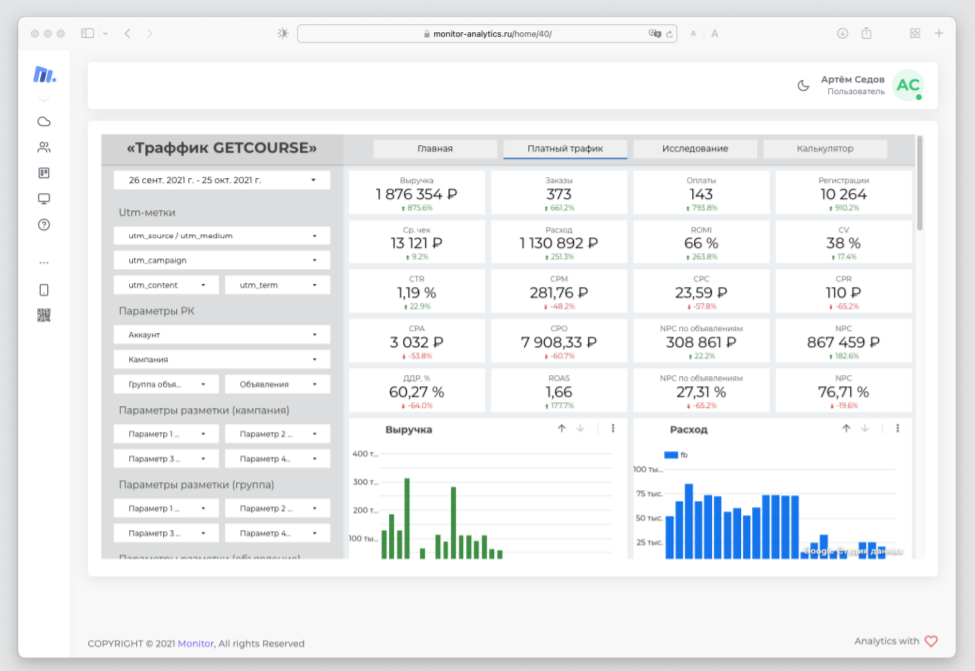Switch to the Платный трафик tab
Image resolution: width=975 pixels, height=671 pixels.
(x=565, y=149)
